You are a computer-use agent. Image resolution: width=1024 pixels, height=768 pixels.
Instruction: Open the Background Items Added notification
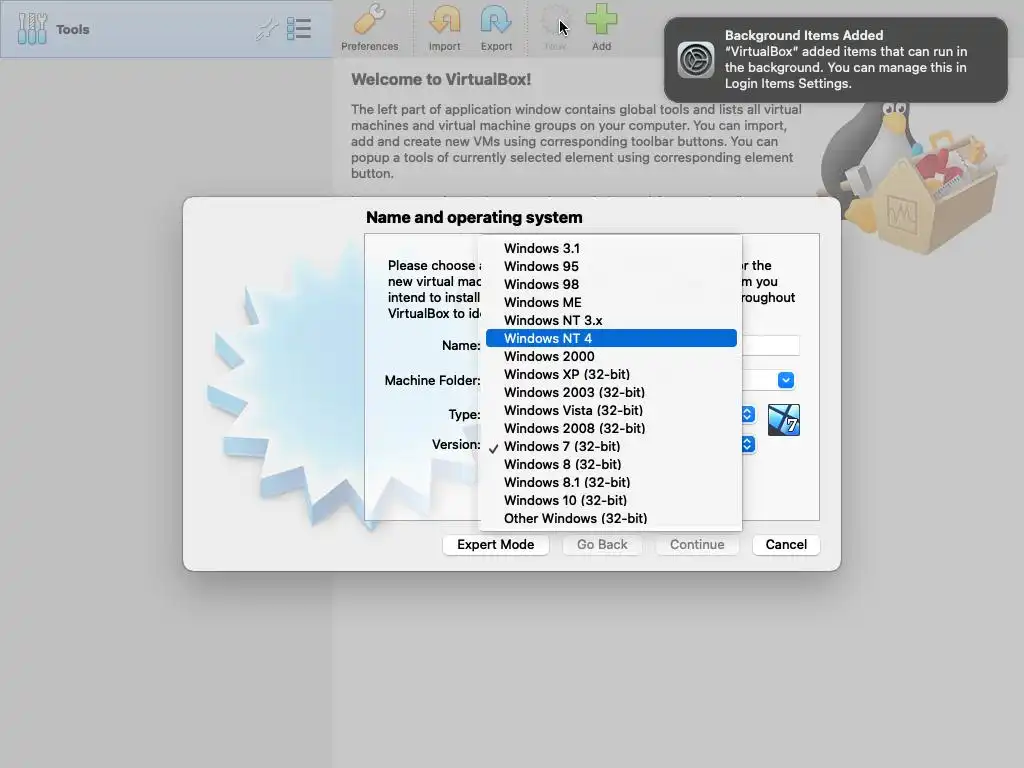click(836, 59)
